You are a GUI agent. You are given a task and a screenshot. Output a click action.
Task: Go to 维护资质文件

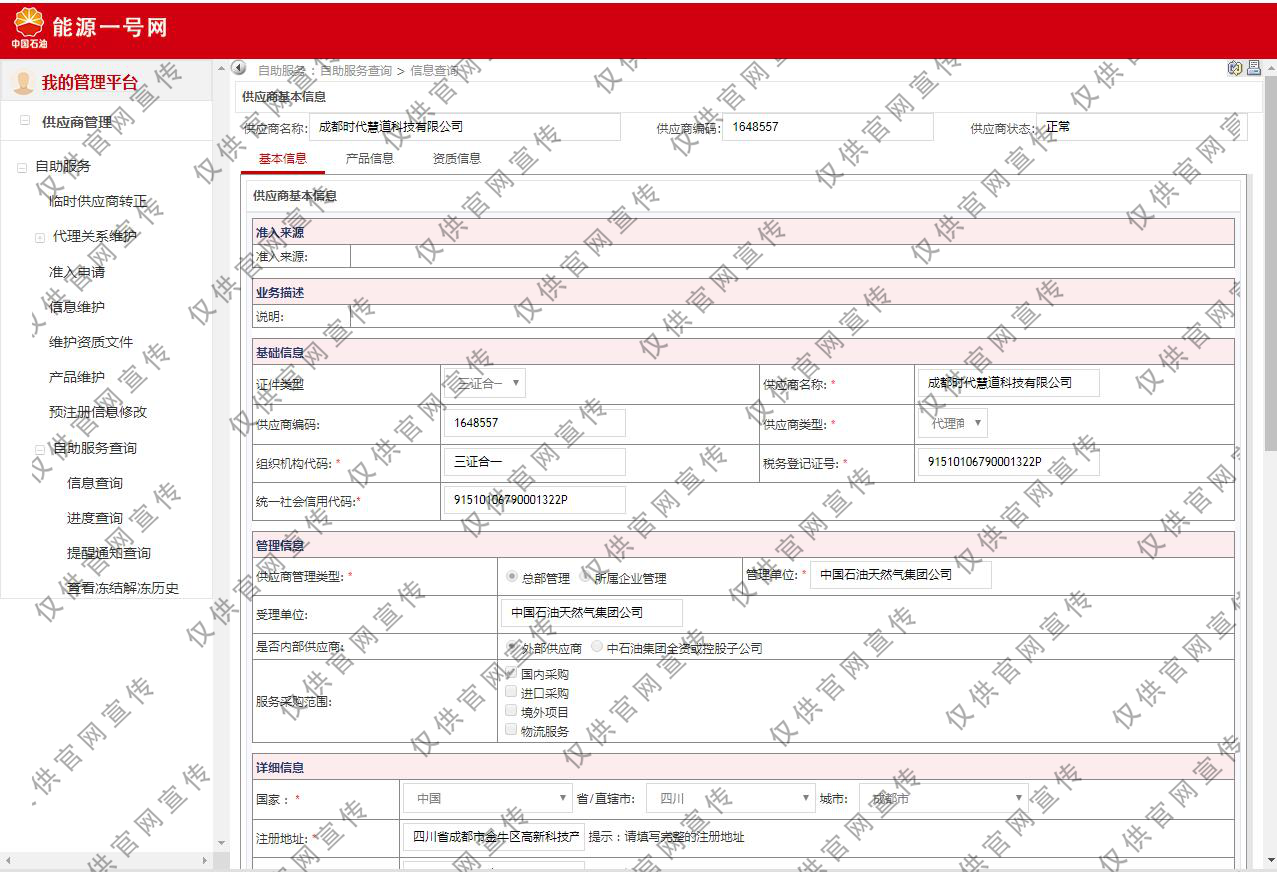91,342
